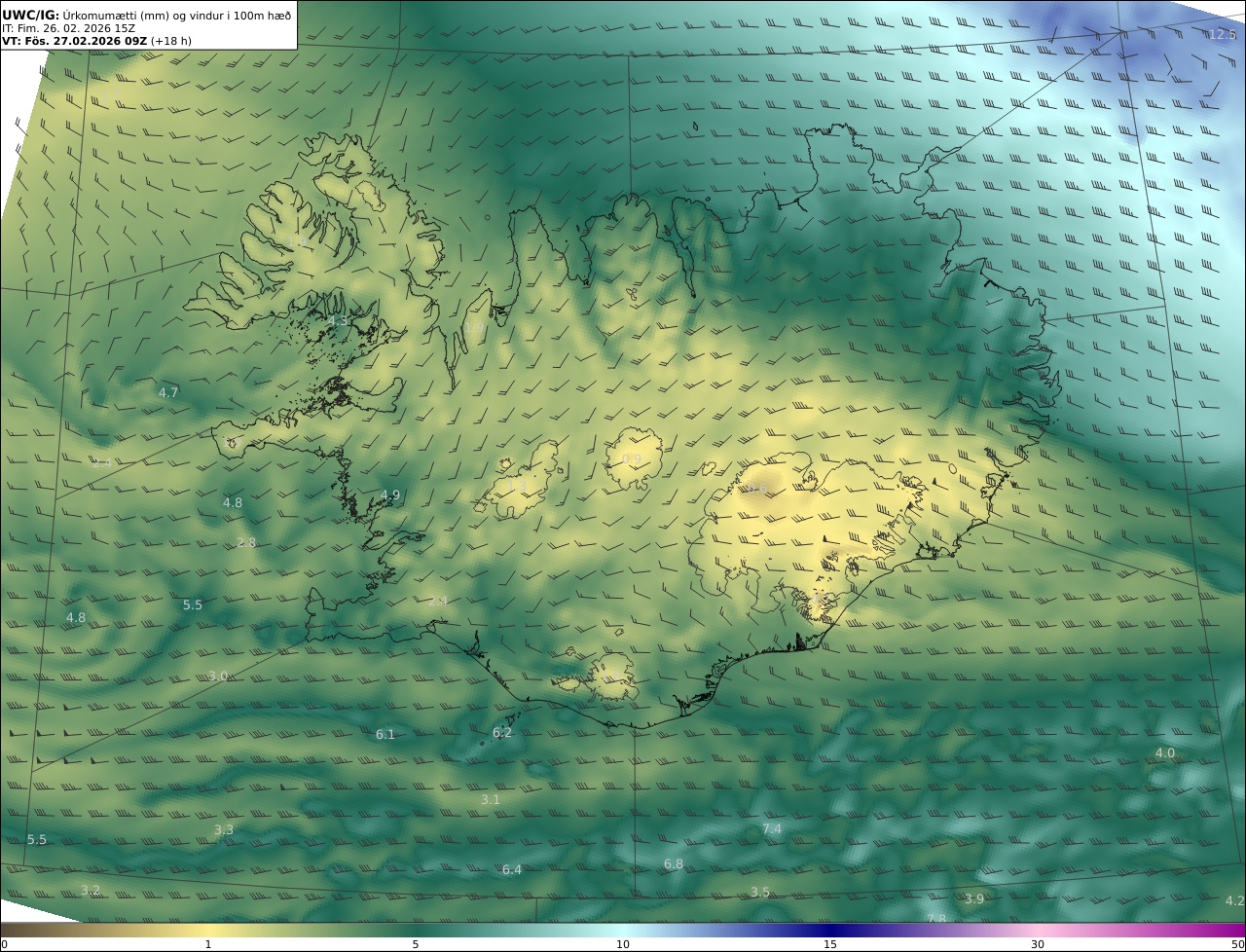Select the 6.8 value label offshore
This screenshot has width=1246, height=952.
coord(674,864)
